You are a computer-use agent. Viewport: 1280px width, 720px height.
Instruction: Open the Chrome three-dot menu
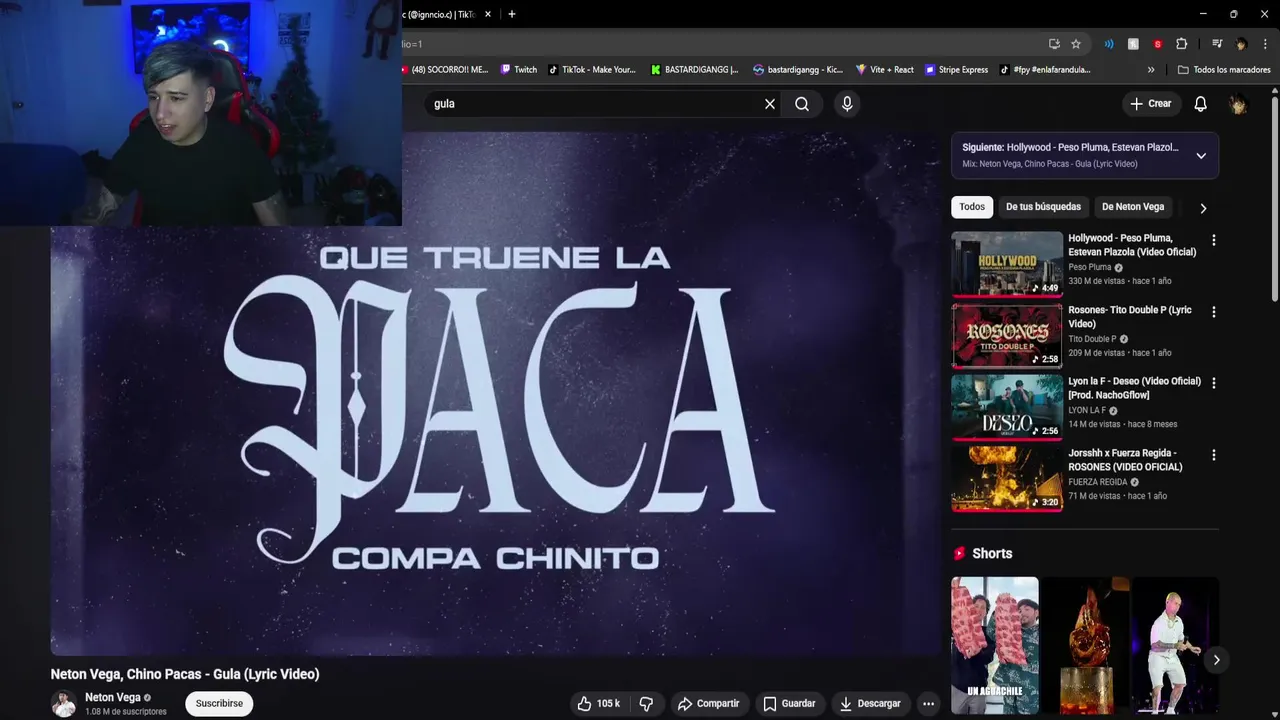point(1265,44)
